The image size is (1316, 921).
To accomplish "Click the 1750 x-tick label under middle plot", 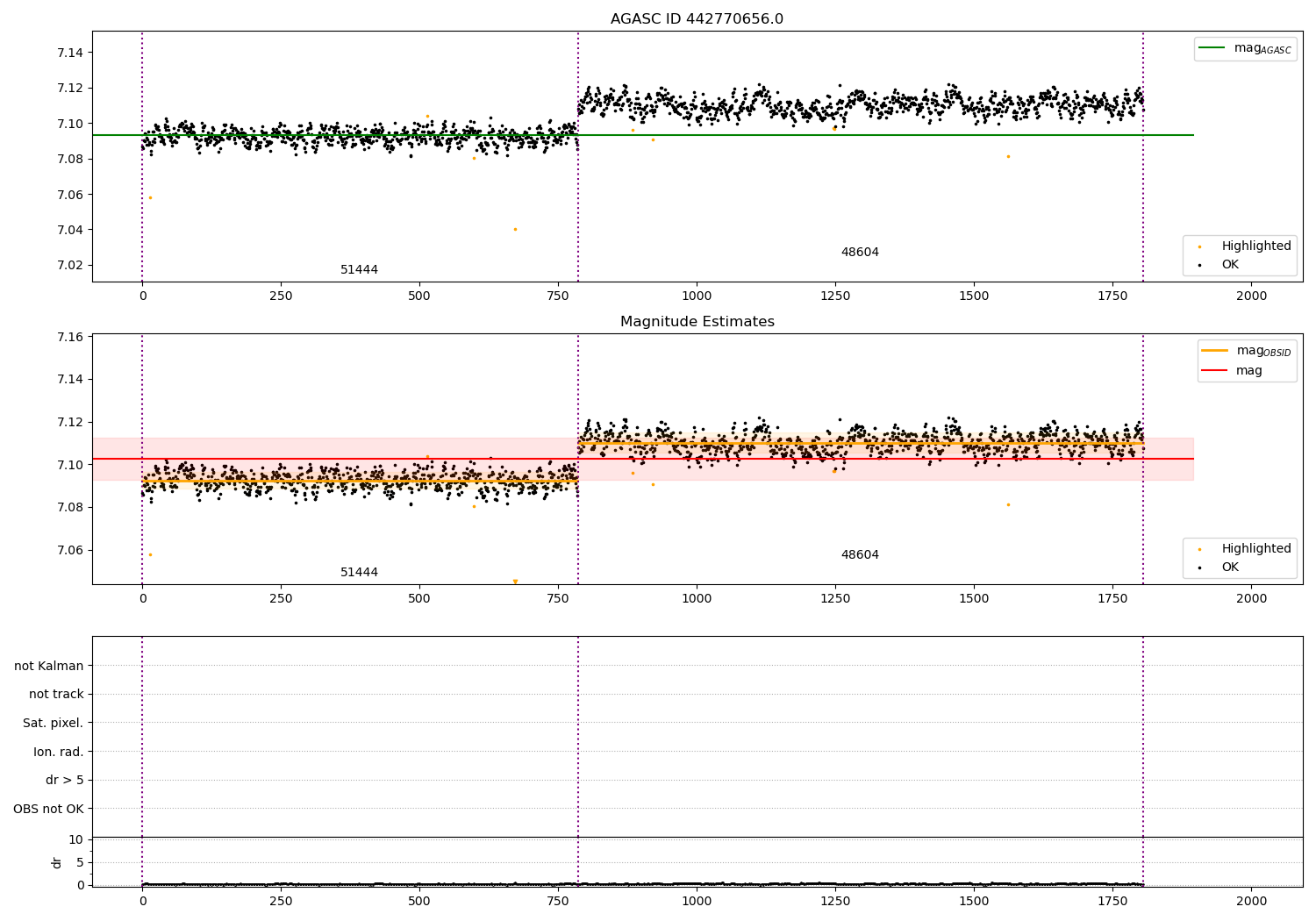I will click(x=1112, y=599).
